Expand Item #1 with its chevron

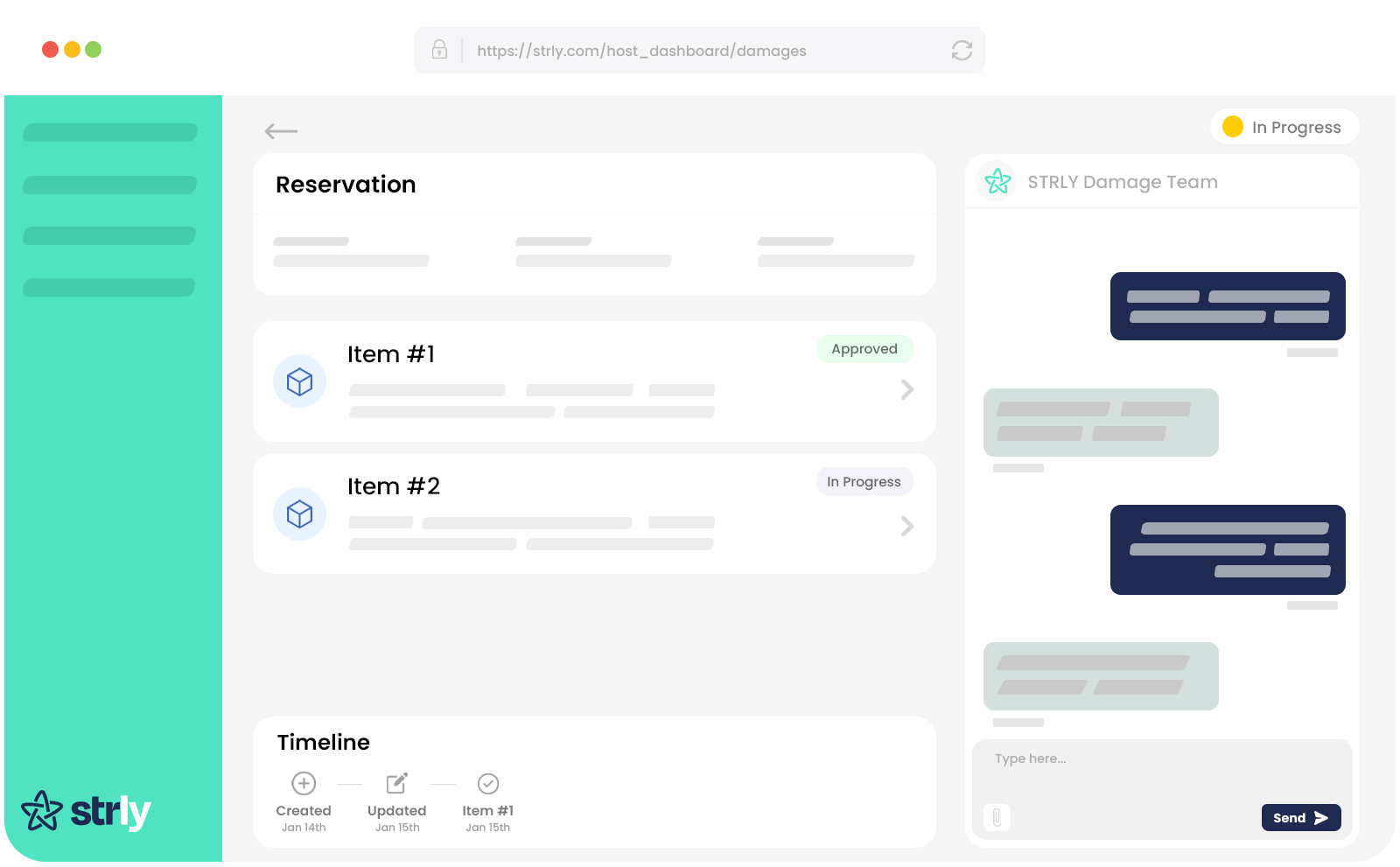907,389
